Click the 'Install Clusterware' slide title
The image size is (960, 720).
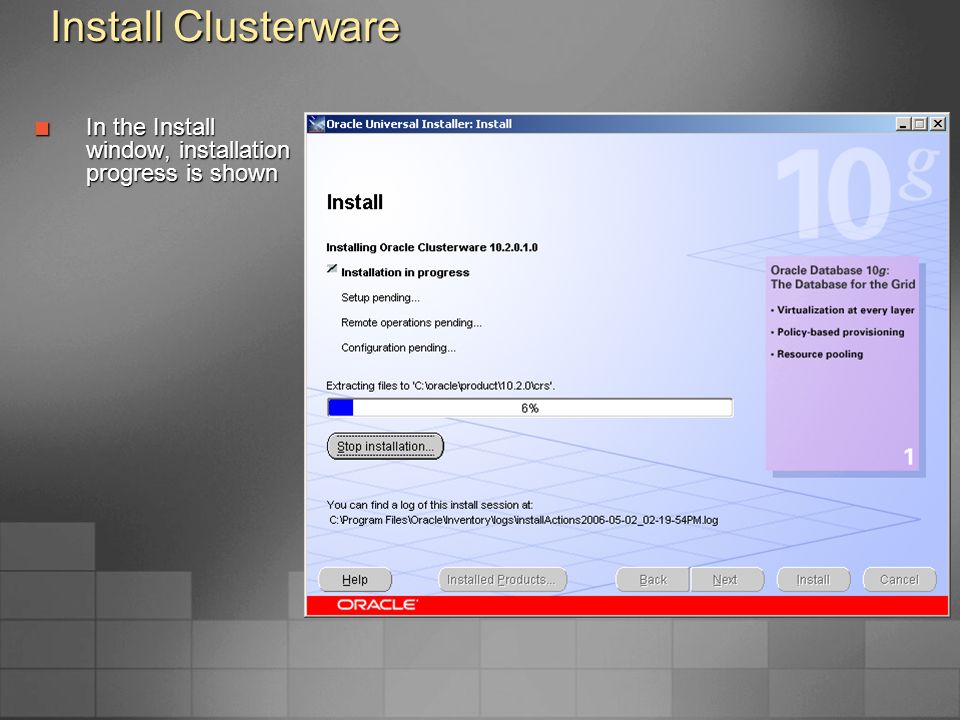(x=225, y=27)
